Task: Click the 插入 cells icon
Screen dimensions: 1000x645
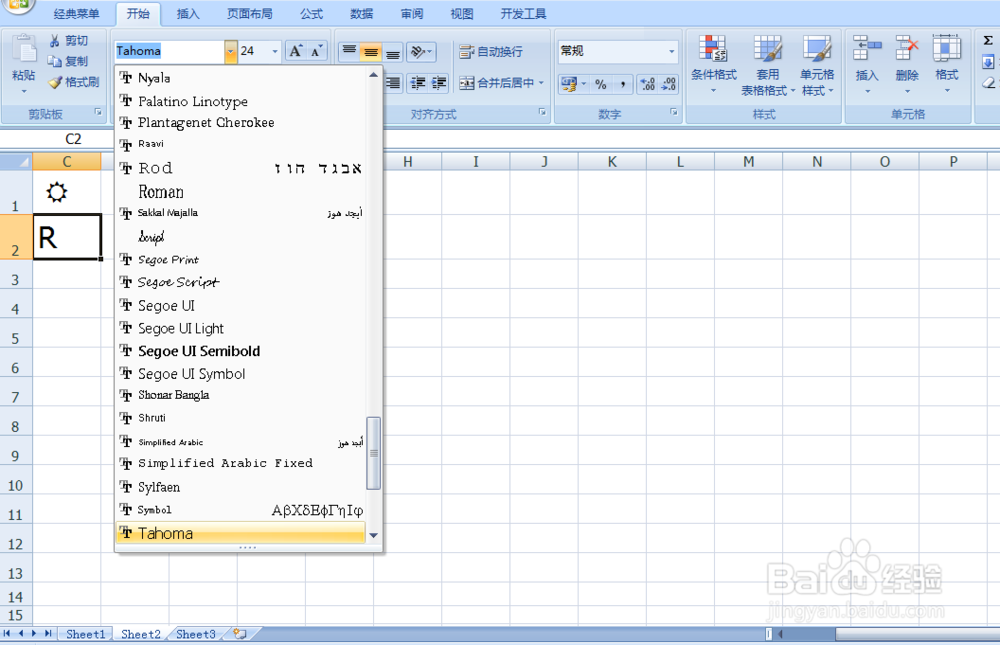Action: [867, 50]
